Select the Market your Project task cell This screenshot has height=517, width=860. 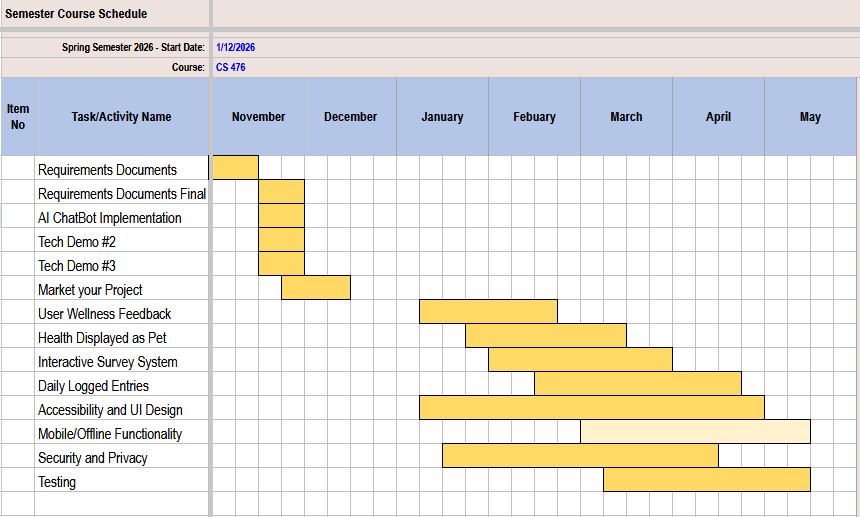(x=90, y=290)
